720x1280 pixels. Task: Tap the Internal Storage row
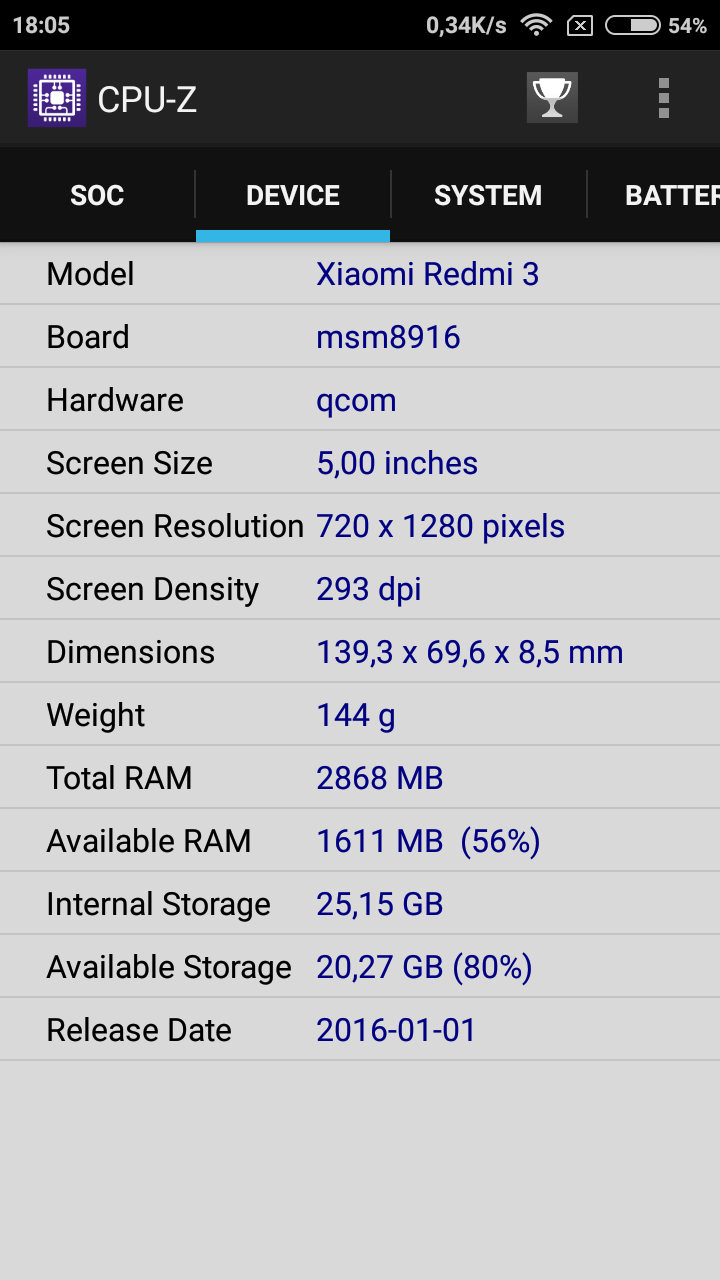pos(360,904)
